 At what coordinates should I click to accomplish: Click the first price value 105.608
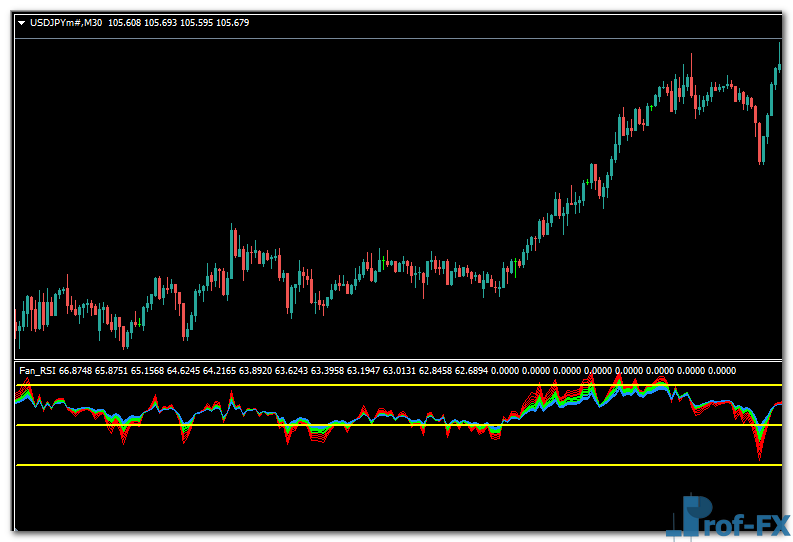(125, 22)
